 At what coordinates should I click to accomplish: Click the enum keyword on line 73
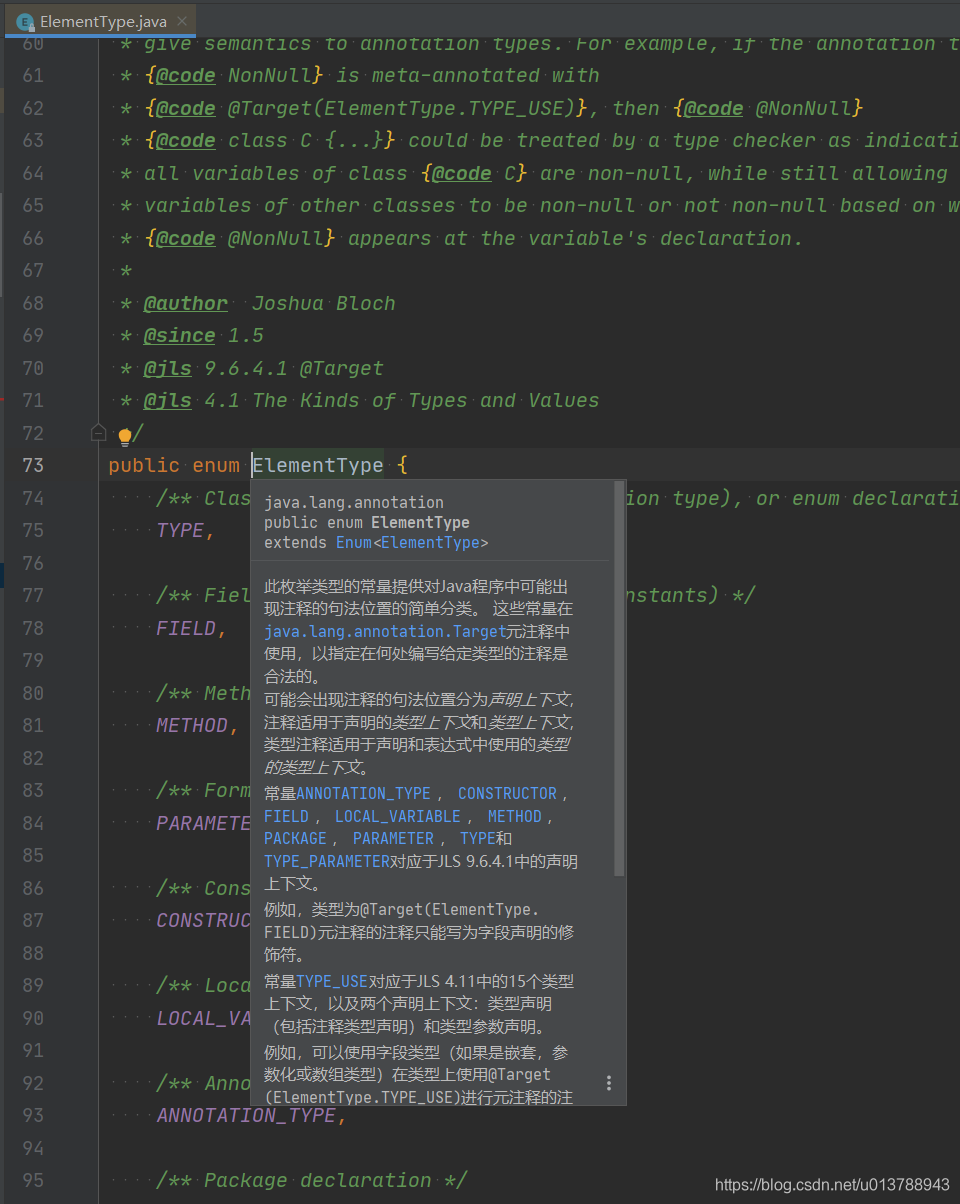pyautogui.click(x=217, y=465)
